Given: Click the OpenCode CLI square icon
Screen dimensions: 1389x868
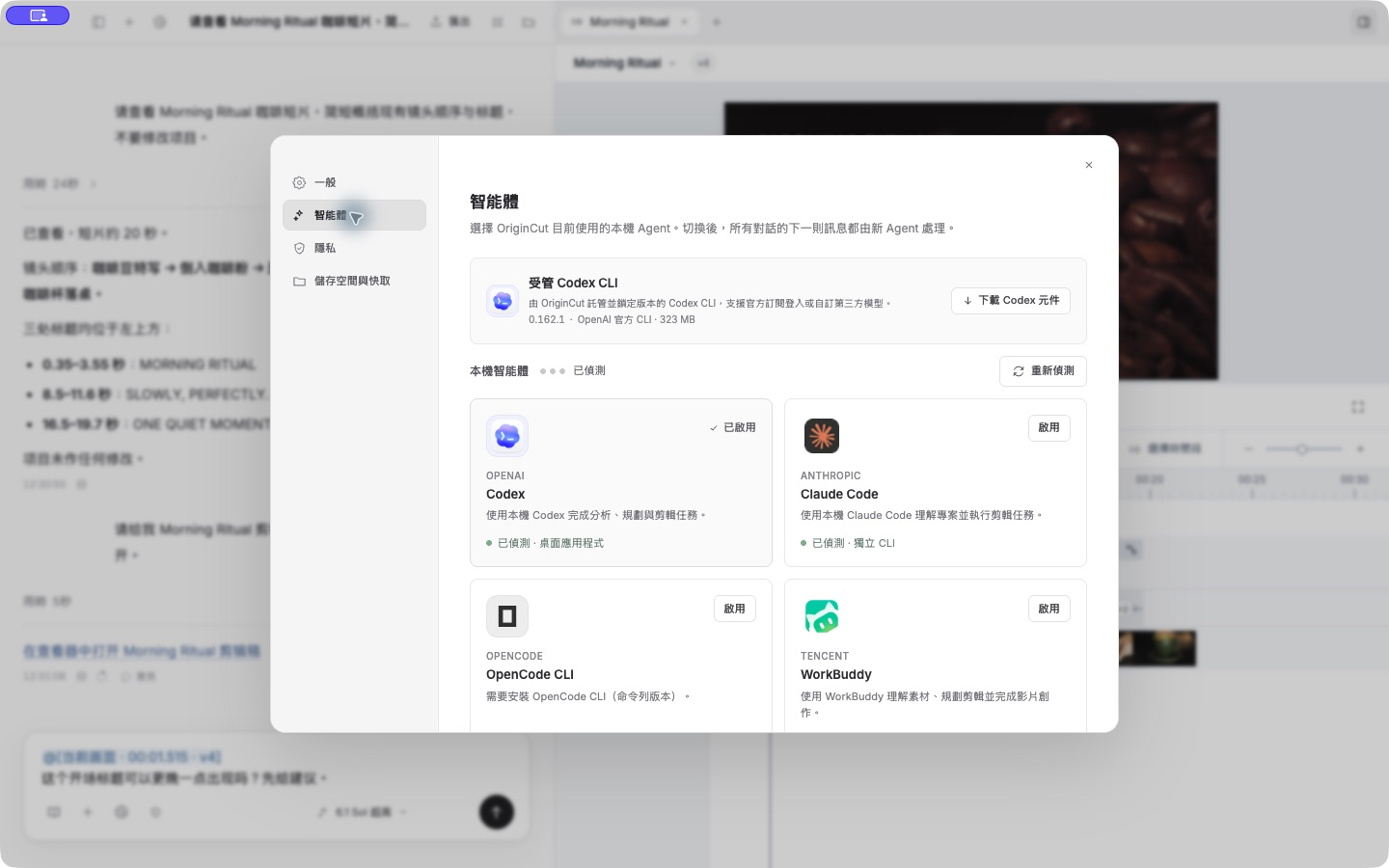Looking at the screenshot, I should pos(507,616).
